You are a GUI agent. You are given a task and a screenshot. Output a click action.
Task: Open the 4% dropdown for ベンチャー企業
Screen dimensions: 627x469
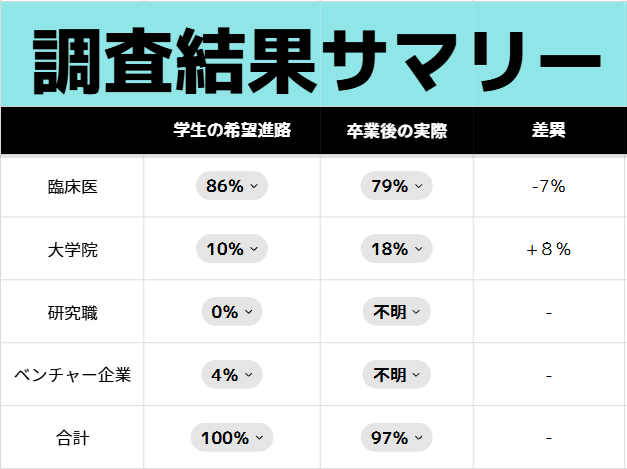(x=231, y=375)
